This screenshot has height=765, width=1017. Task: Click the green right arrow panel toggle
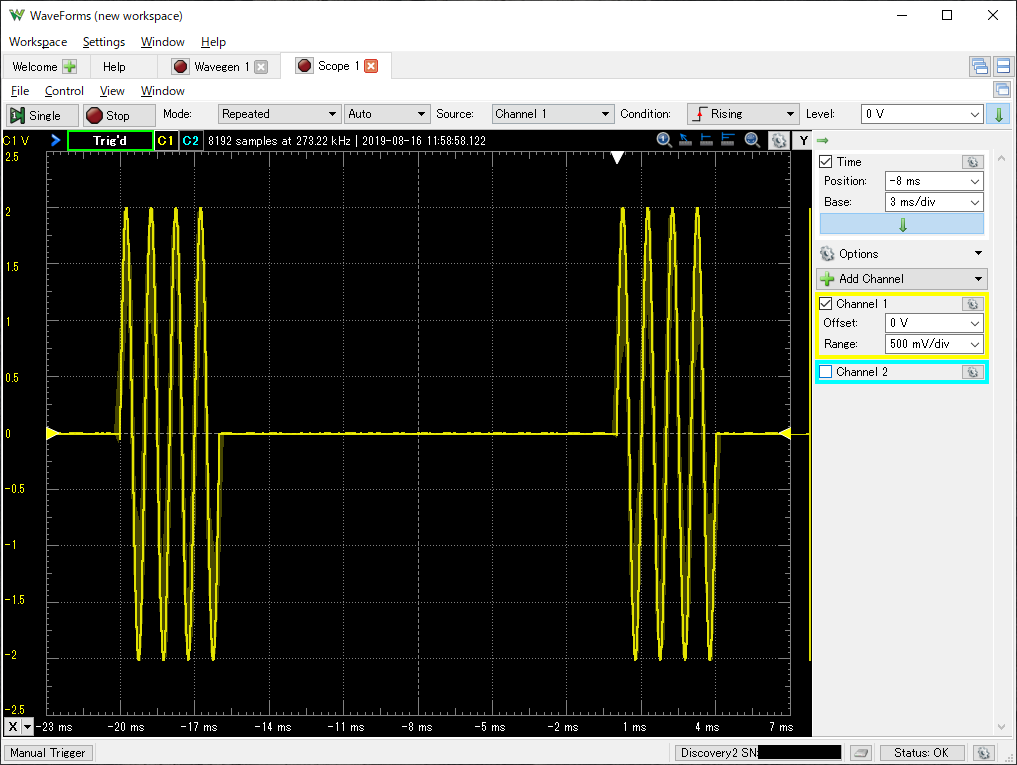[822, 140]
